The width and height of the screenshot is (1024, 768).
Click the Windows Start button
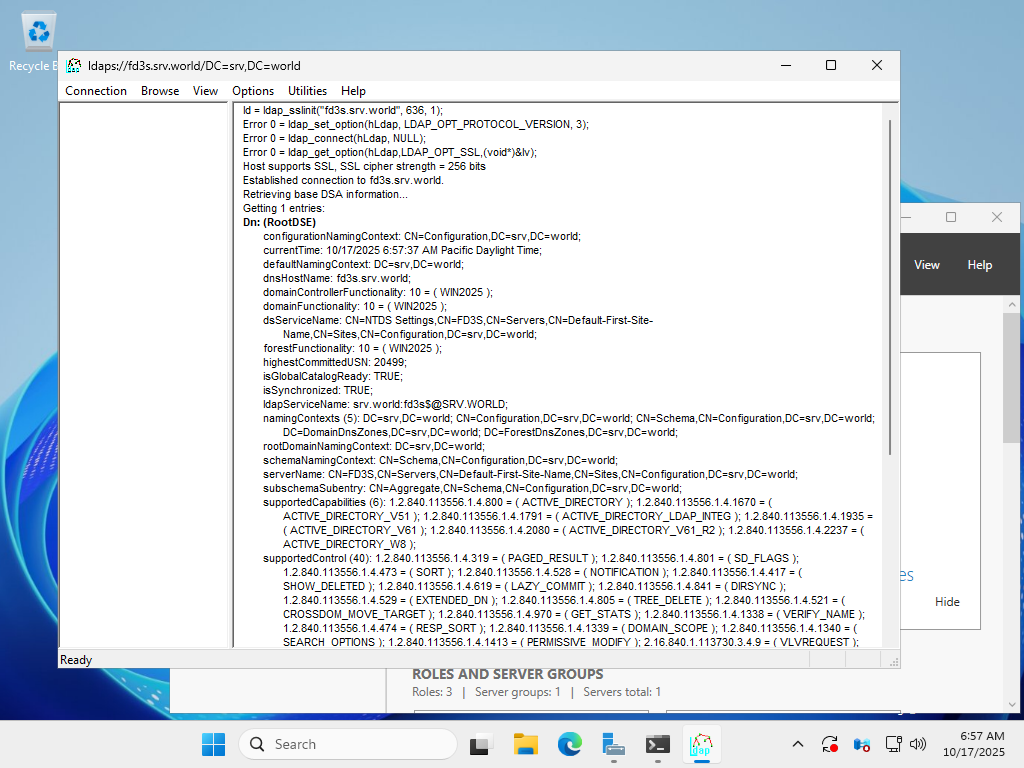click(213, 744)
